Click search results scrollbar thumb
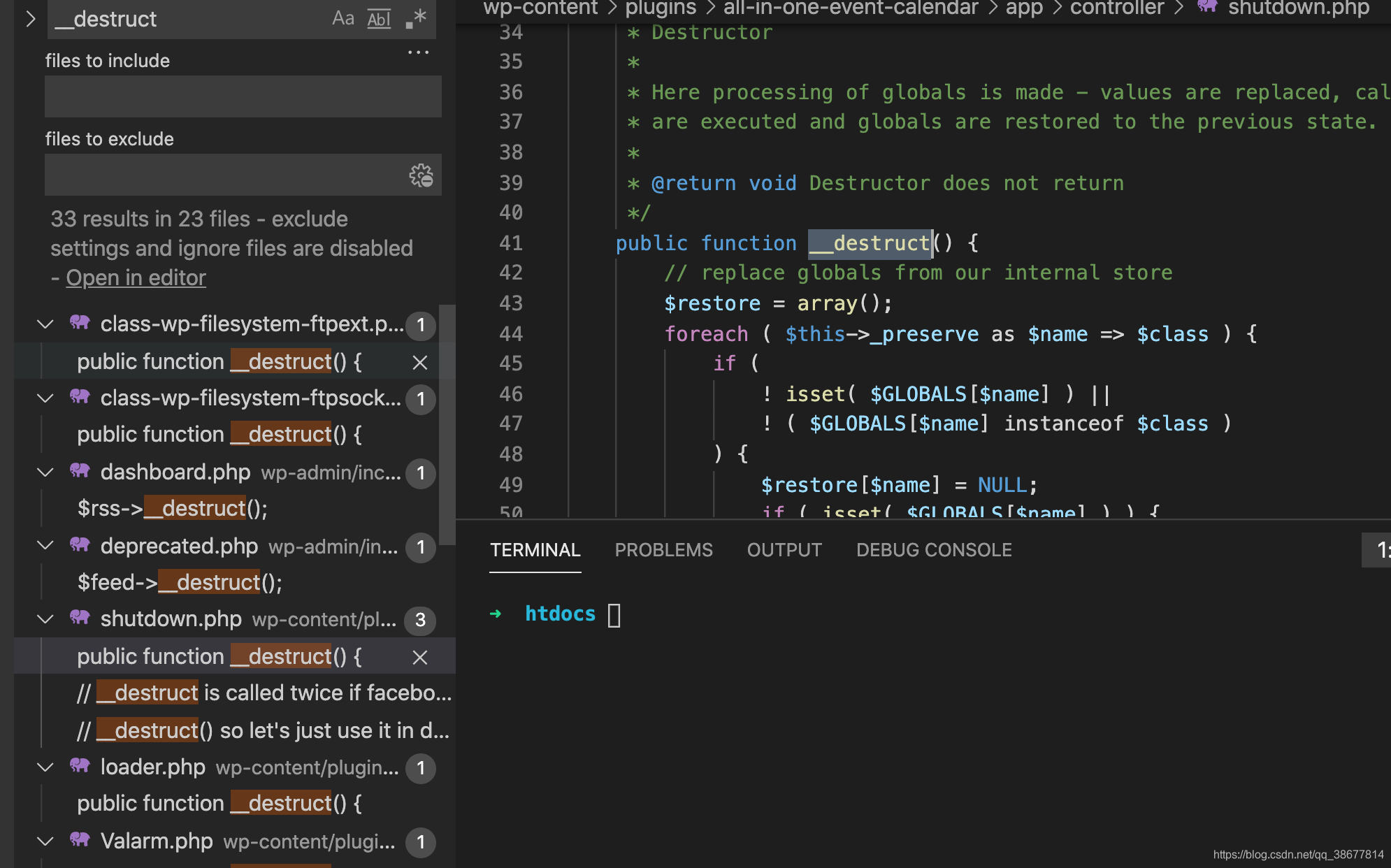 447,424
